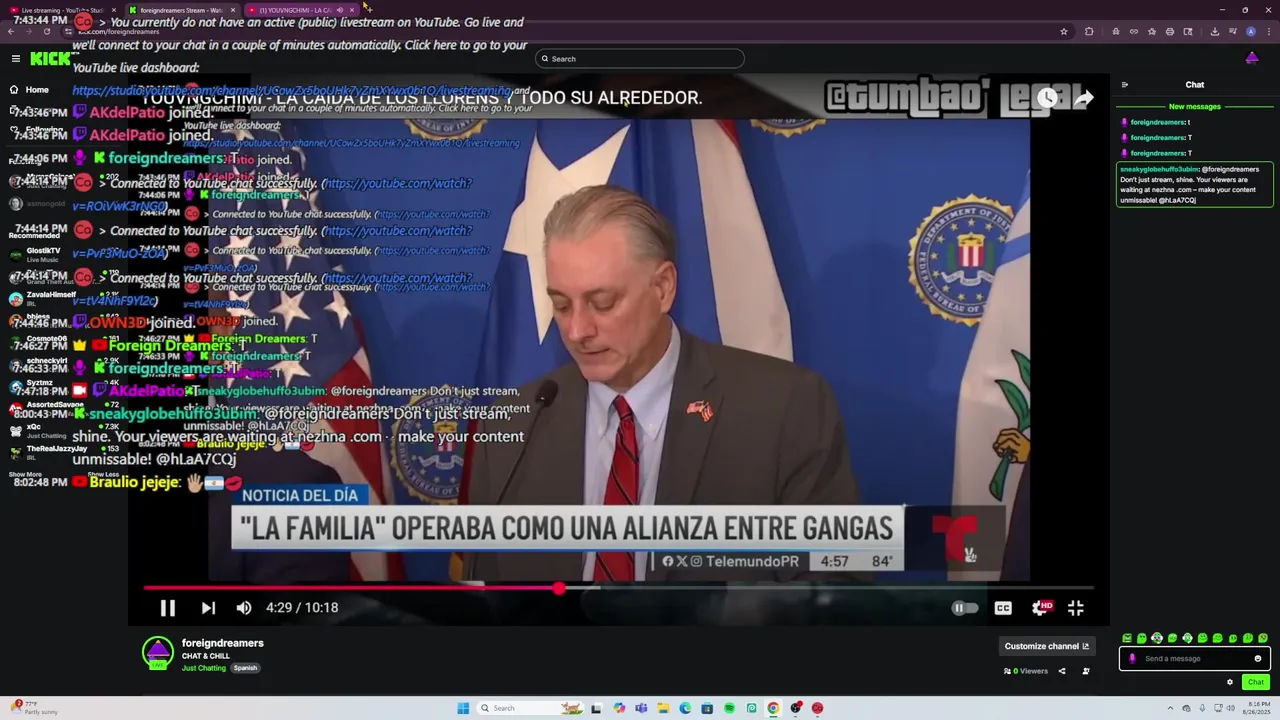Skip to the next video
The image size is (1280, 720).
click(208, 608)
